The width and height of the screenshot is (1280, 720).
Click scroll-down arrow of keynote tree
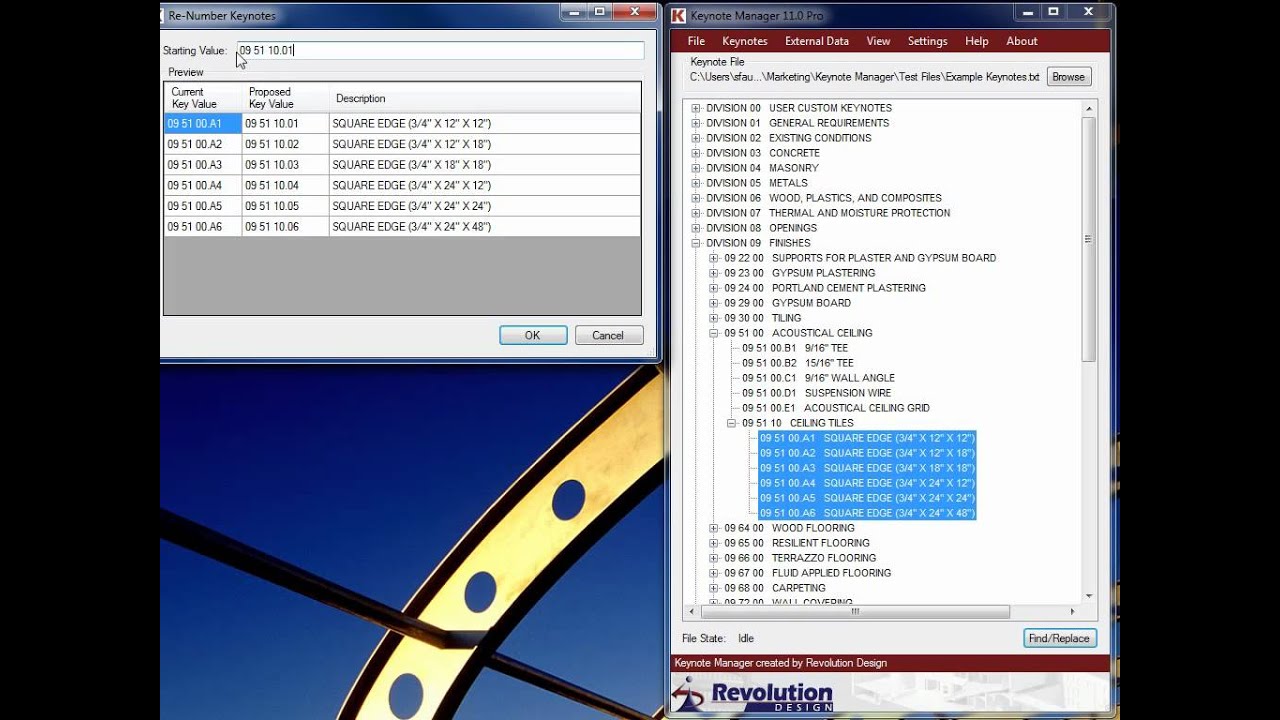click(1089, 597)
